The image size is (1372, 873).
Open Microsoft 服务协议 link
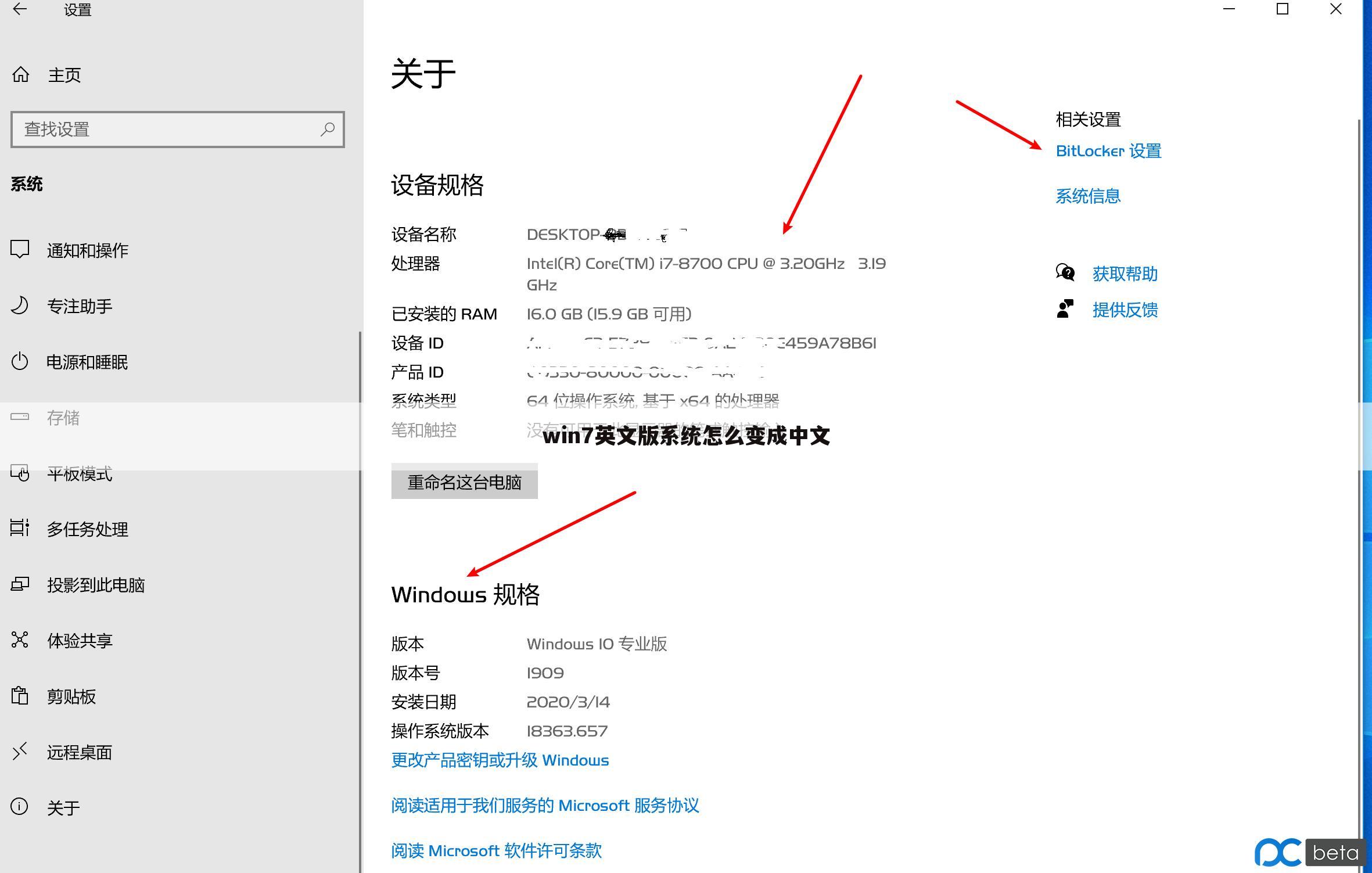click(x=545, y=805)
